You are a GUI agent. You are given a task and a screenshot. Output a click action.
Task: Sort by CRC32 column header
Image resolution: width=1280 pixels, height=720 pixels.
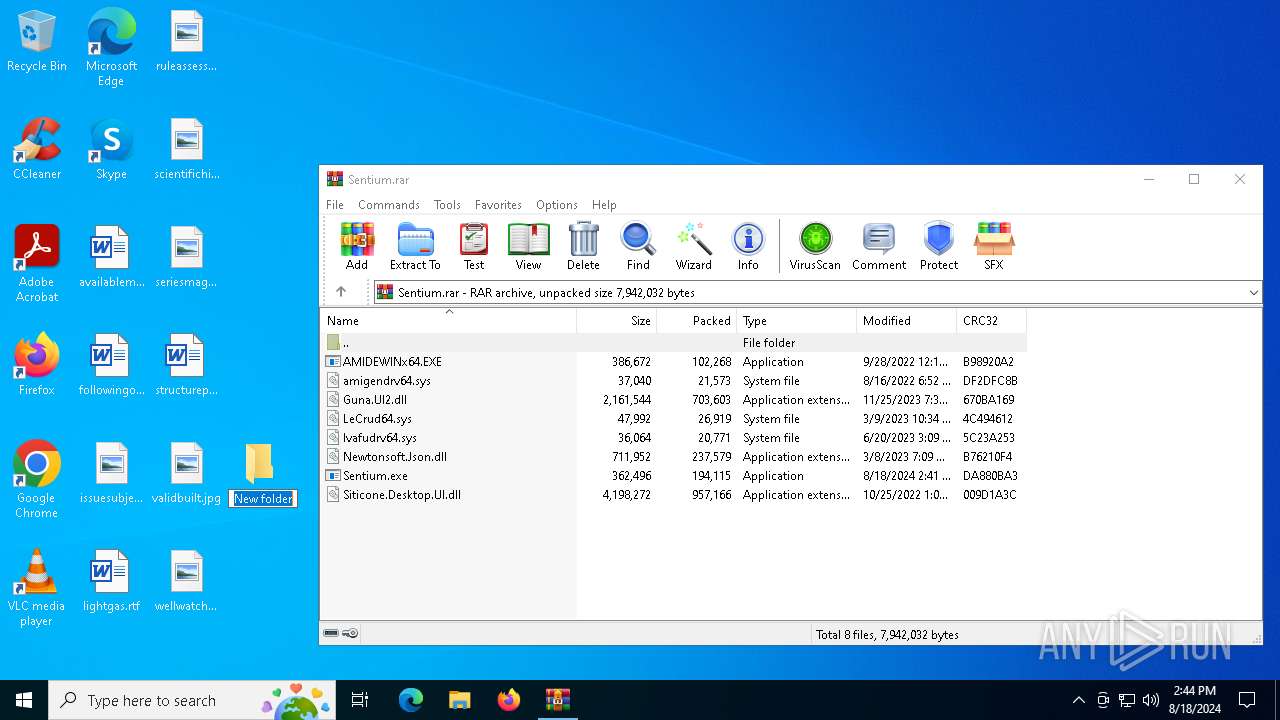coord(991,321)
